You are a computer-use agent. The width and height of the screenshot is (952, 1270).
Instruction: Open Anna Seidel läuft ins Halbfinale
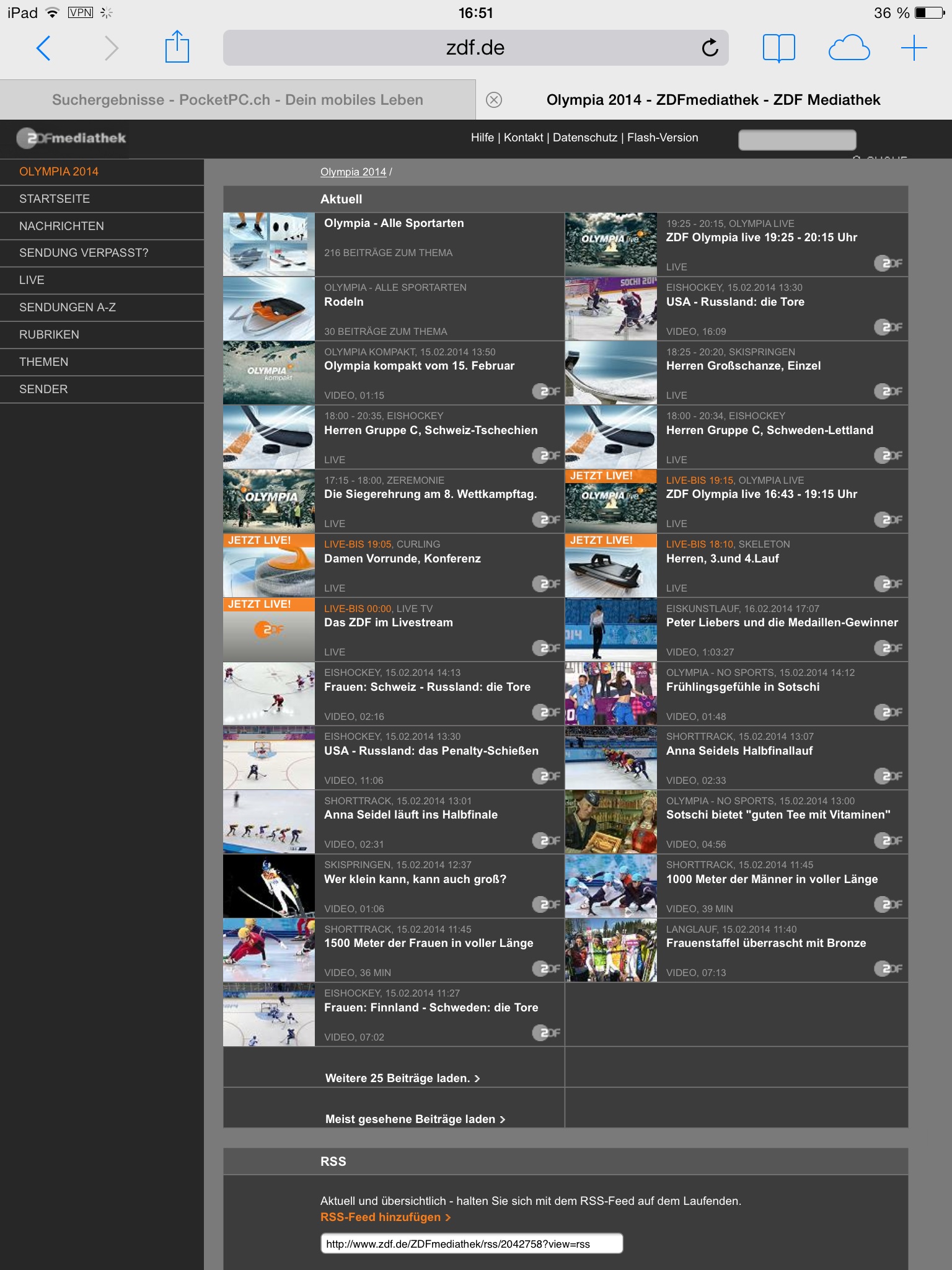coord(411,815)
